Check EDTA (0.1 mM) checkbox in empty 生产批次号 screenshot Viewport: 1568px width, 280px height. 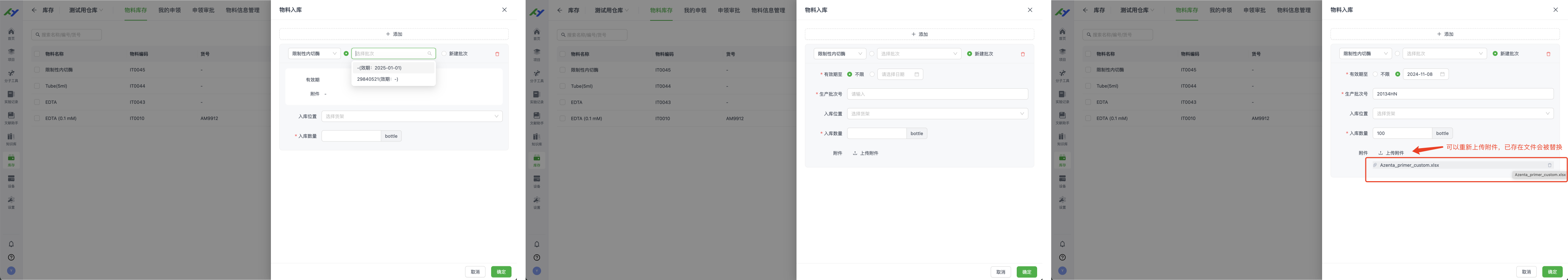[563, 118]
